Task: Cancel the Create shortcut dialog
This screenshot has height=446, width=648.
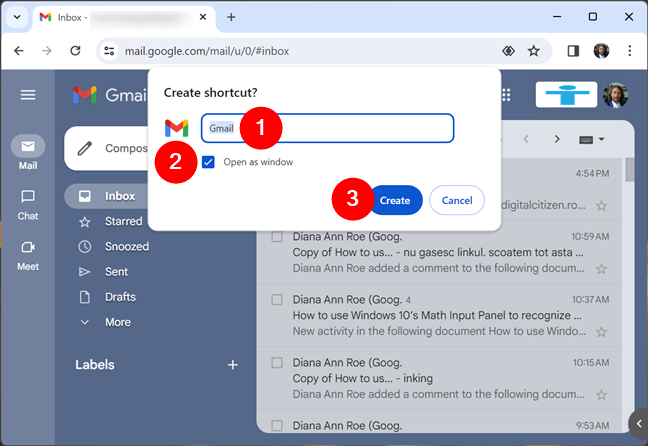Action: coord(457,200)
